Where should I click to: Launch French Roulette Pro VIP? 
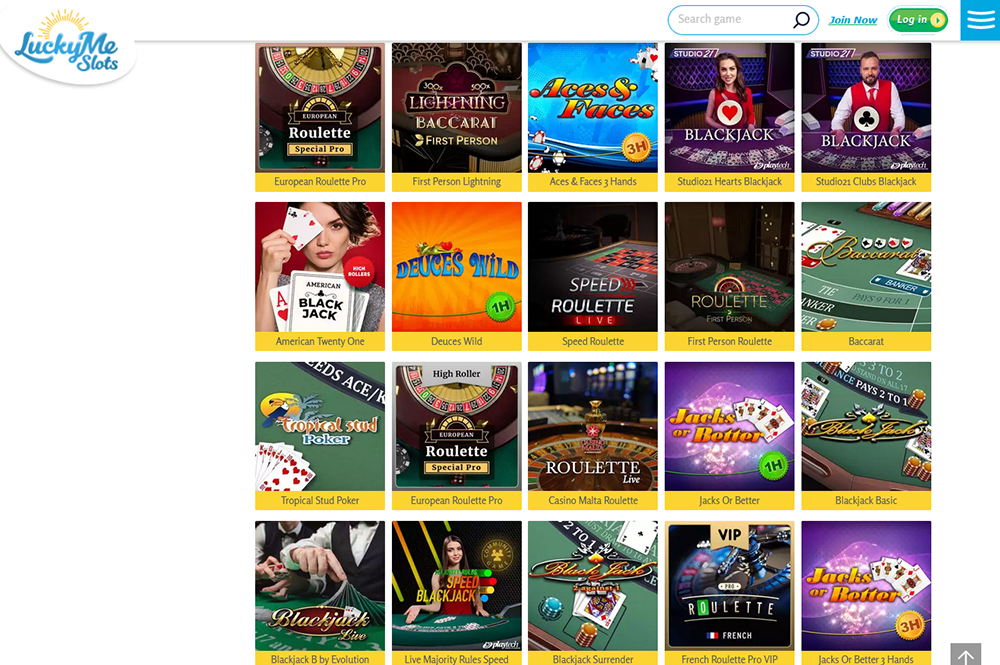[x=729, y=585]
